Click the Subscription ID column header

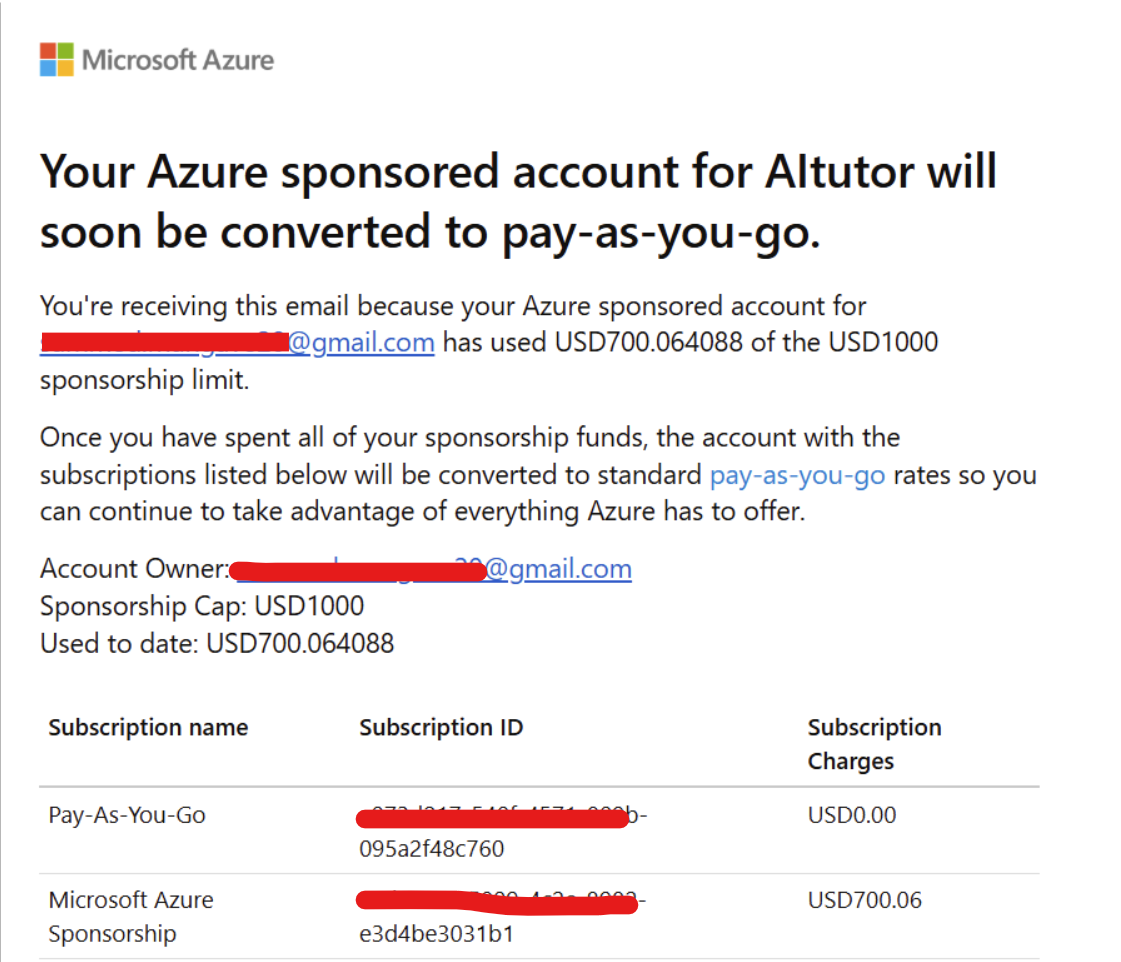(x=441, y=727)
